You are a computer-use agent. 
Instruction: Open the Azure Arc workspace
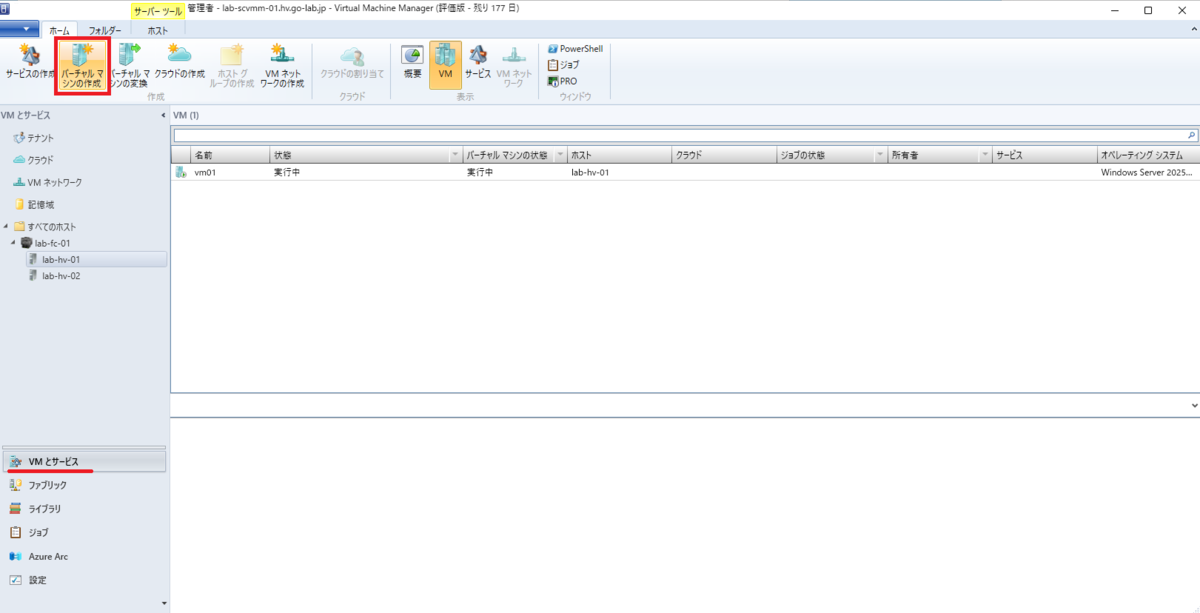click(84, 556)
